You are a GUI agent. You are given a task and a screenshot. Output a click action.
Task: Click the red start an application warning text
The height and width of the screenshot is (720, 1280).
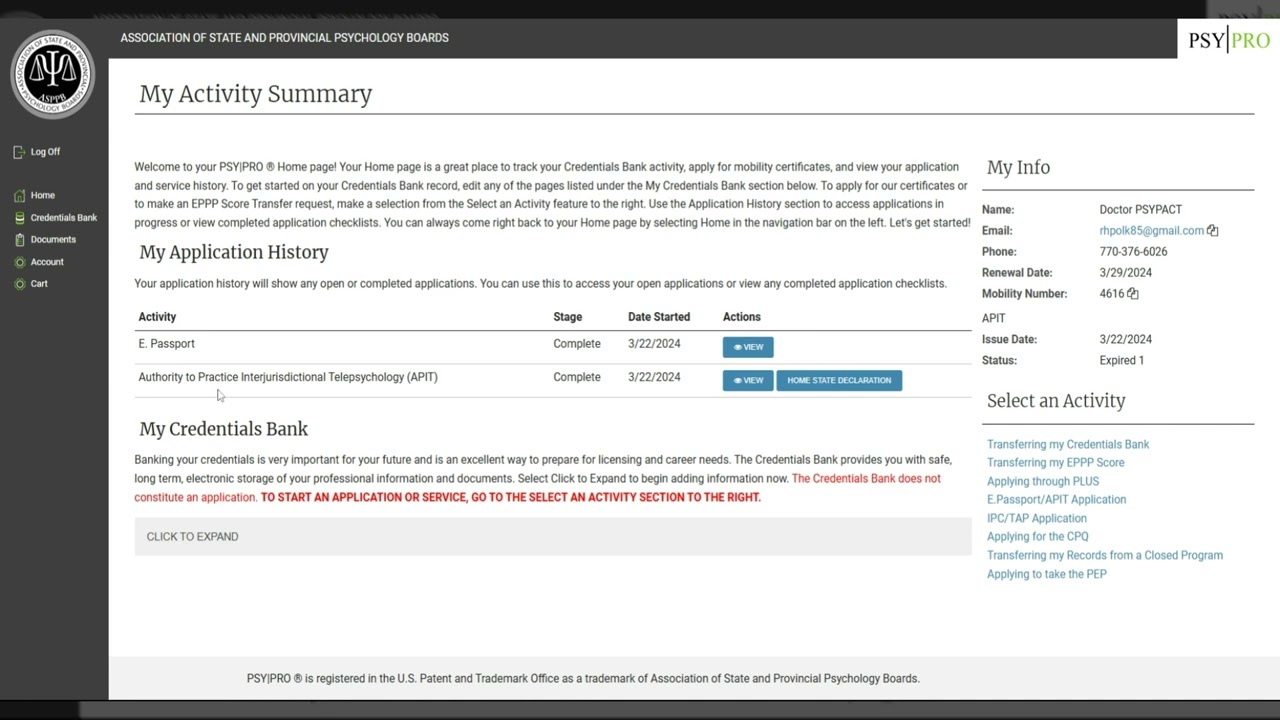tap(511, 498)
